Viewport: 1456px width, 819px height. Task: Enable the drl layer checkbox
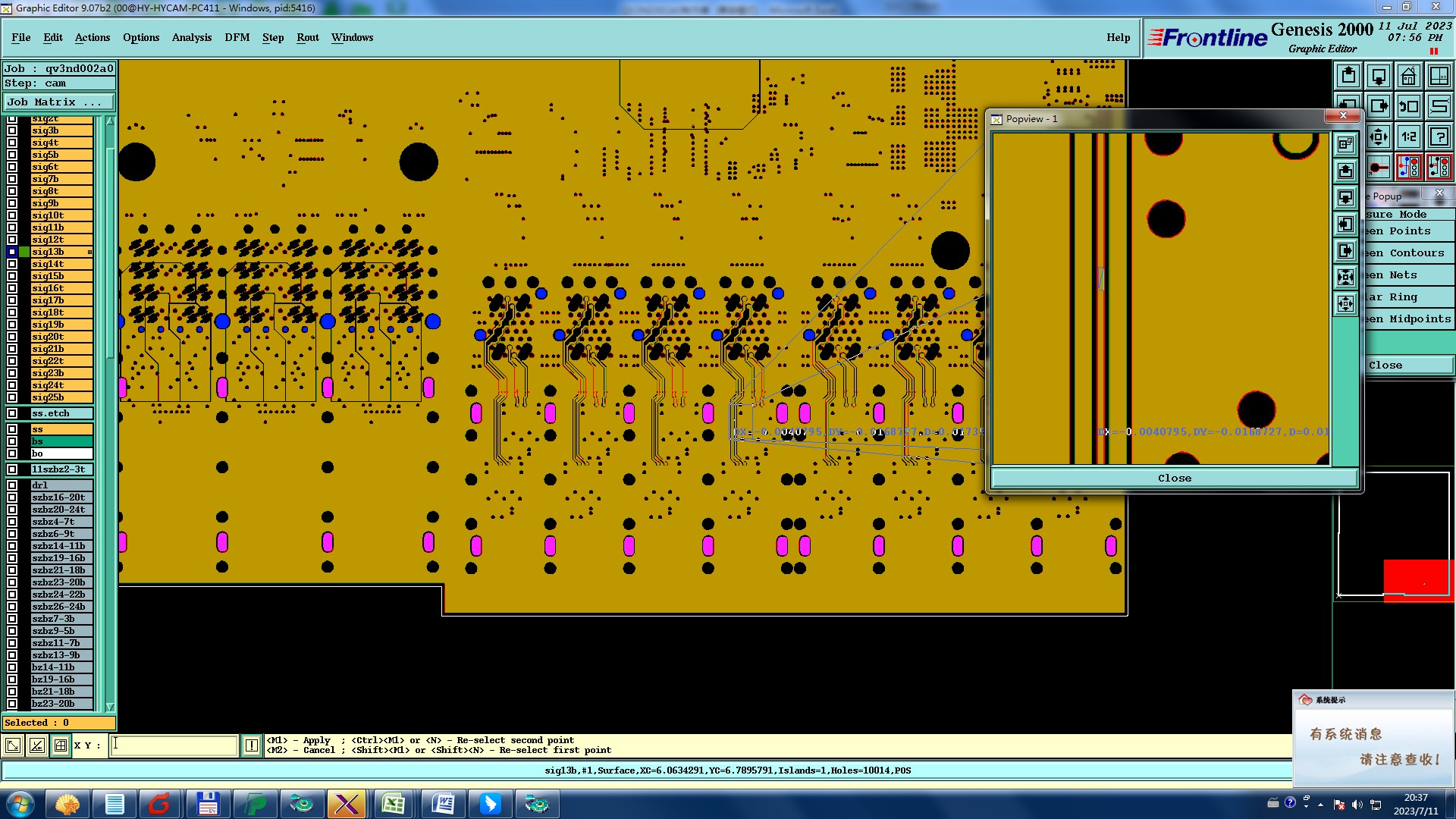[x=12, y=485]
